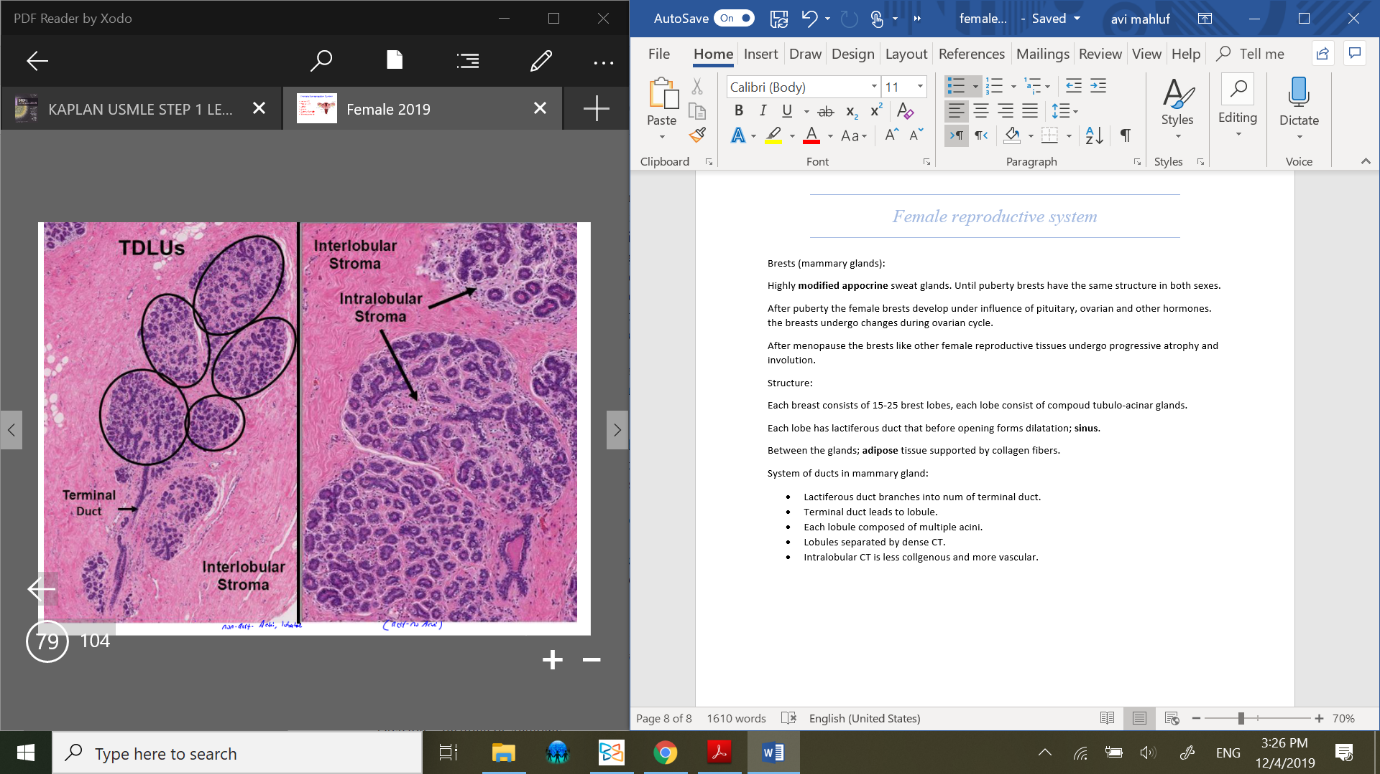
Task: Open the search tool in Xodo
Action: (x=321, y=61)
